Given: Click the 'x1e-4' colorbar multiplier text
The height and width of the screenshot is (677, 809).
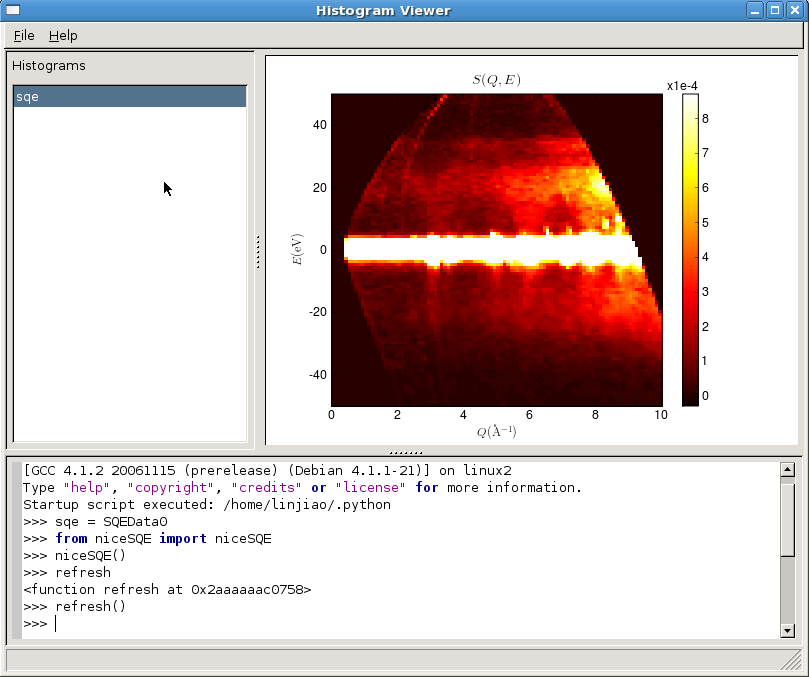Looking at the screenshot, I should click(682, 86).
